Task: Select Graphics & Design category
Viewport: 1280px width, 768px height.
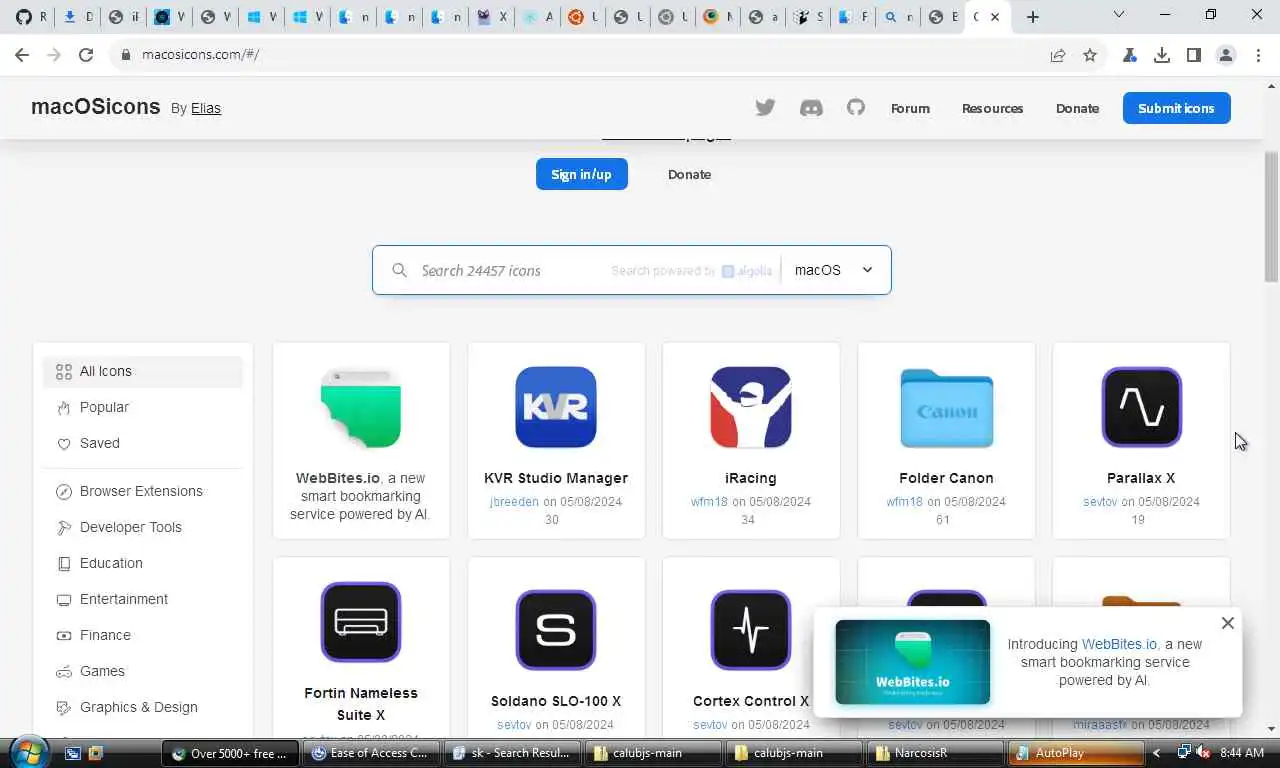Action: [143, 707]
